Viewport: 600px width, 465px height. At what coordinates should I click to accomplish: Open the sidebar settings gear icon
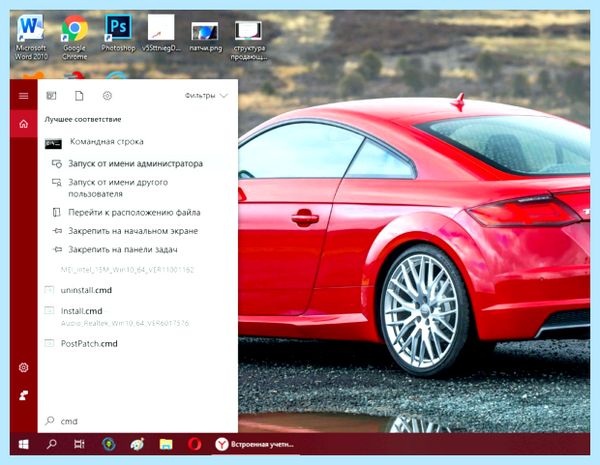click(x=23, y=367)
